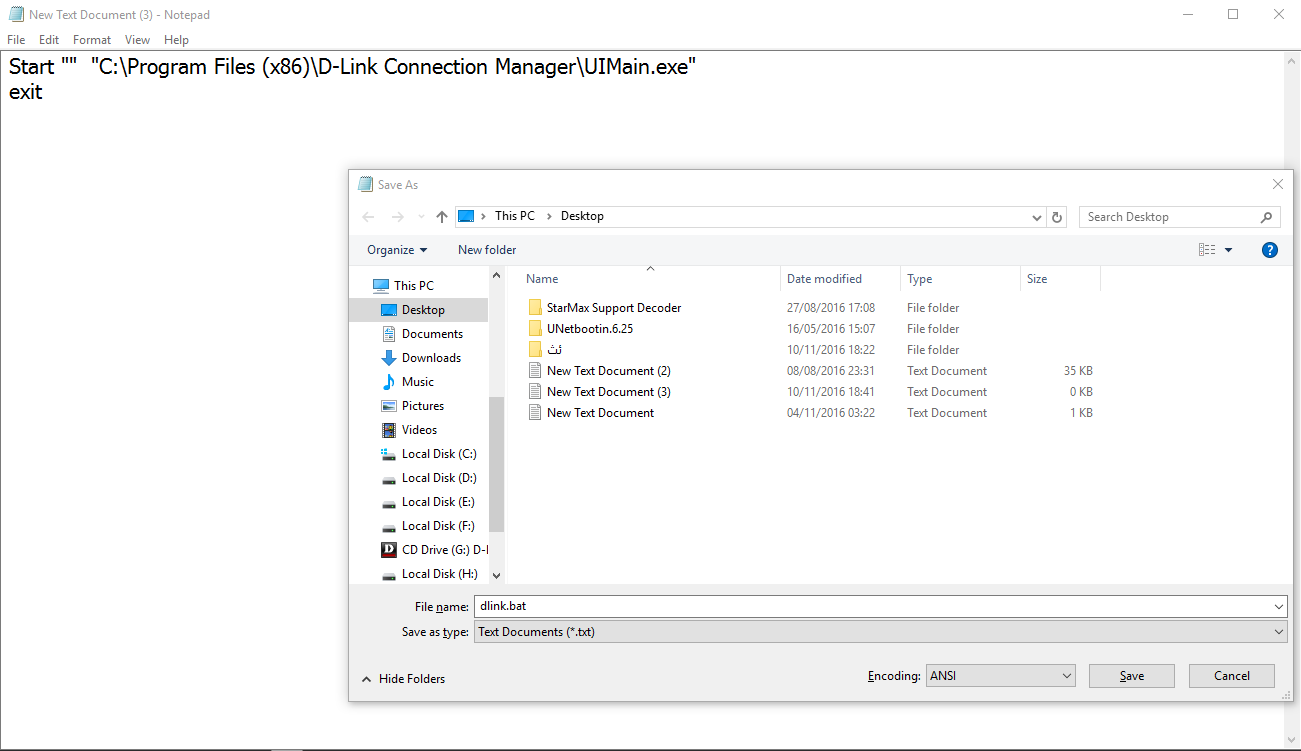
Task: Collapse with Hide Folders
Action: [403, 679]
